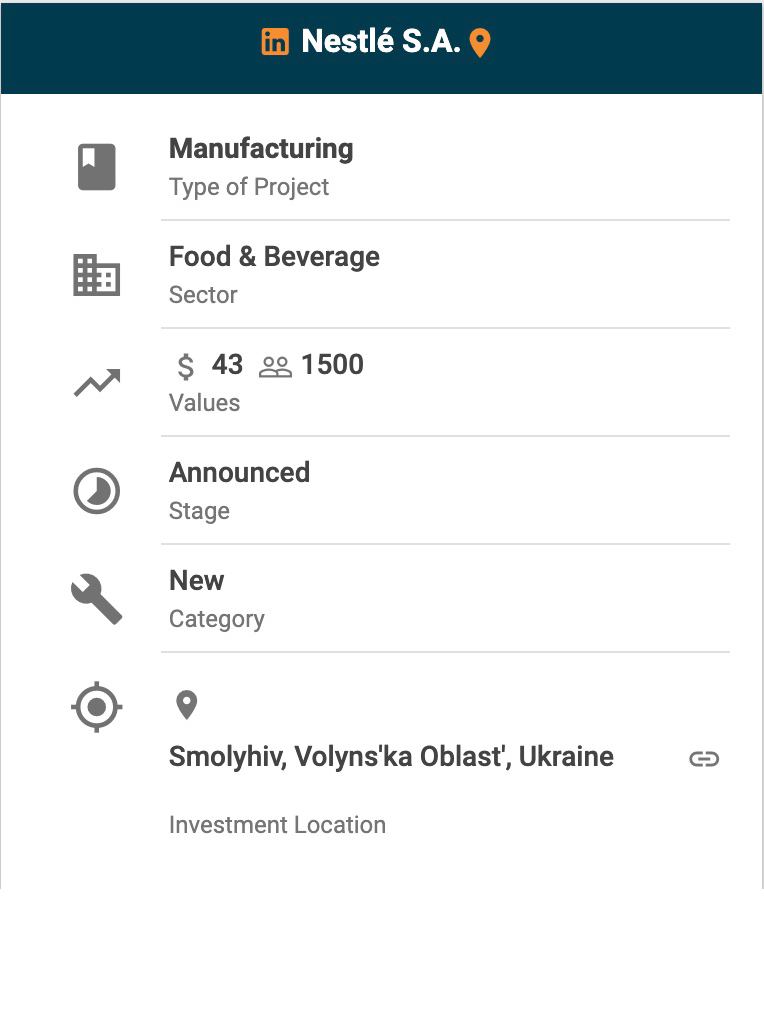Open the LinkedIn icon beside Nestlé S.A.

coord(275,42)
